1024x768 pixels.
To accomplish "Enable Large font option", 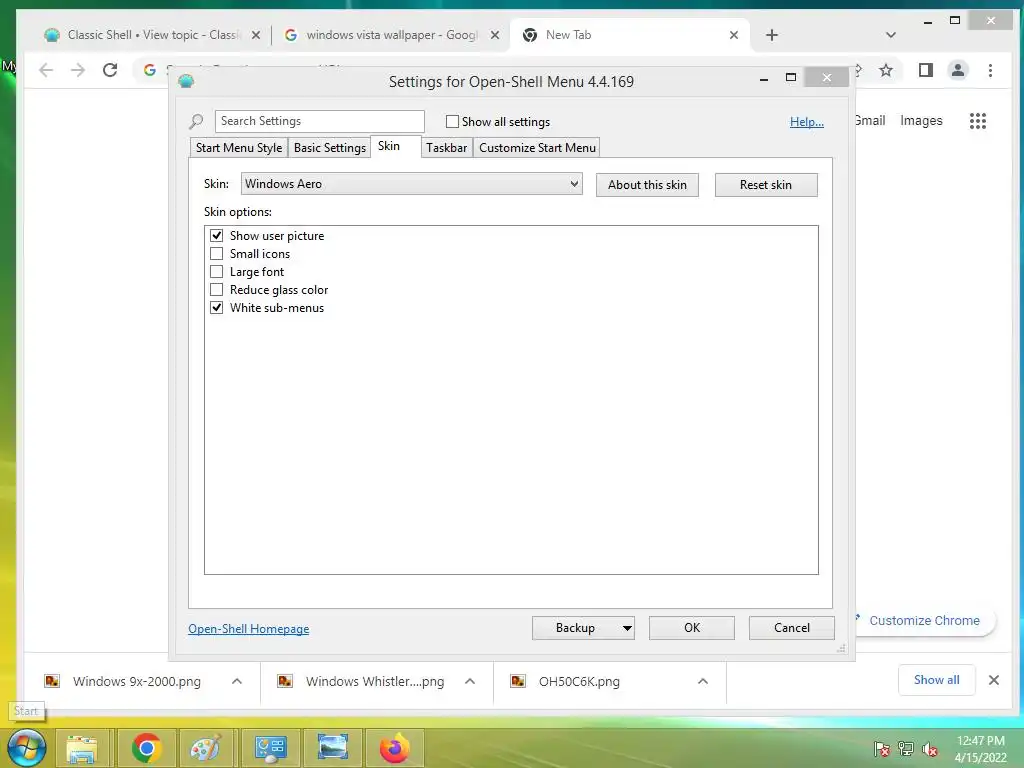I will (x=216, y=271).
